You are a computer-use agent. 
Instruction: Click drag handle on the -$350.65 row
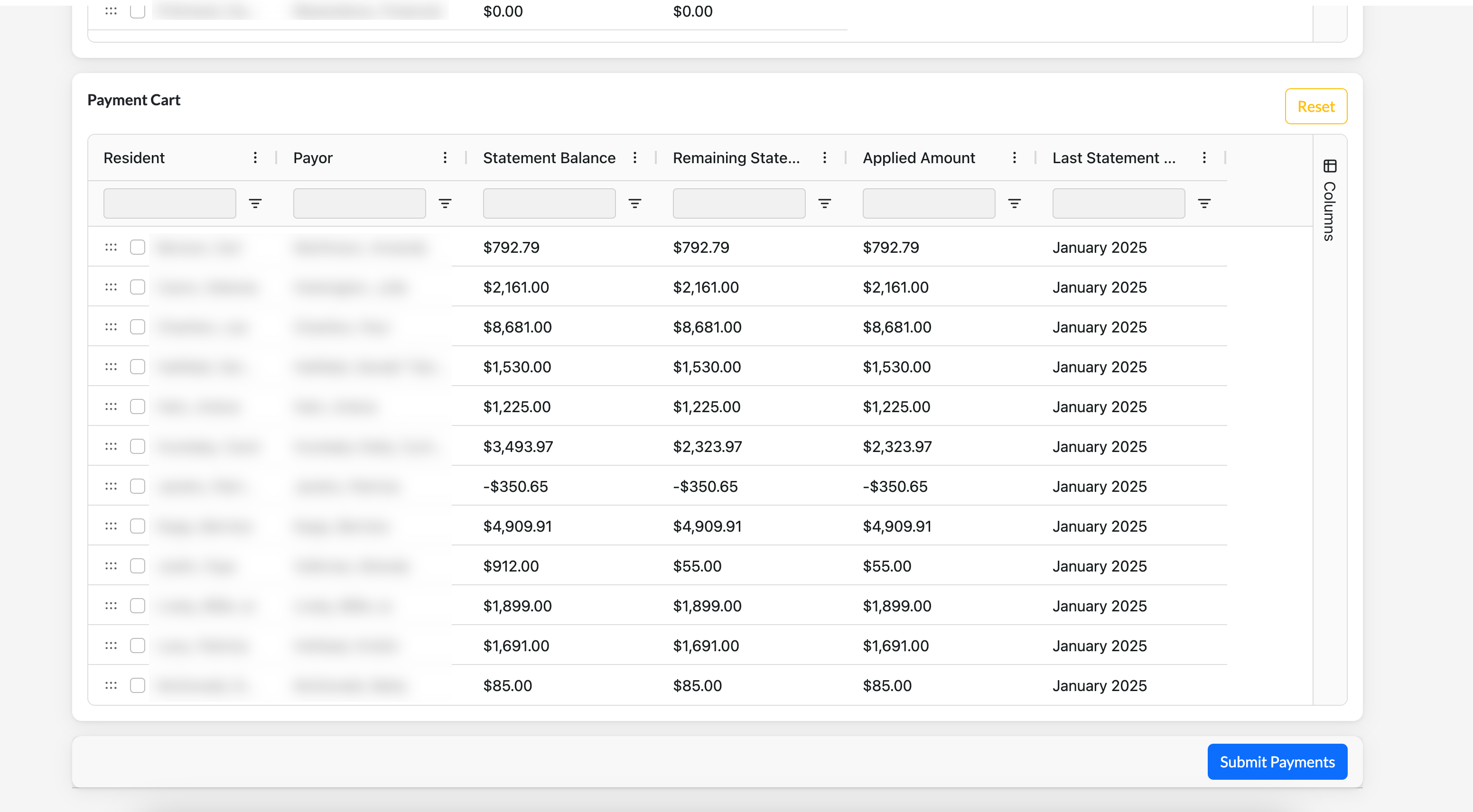coord(111,486)
